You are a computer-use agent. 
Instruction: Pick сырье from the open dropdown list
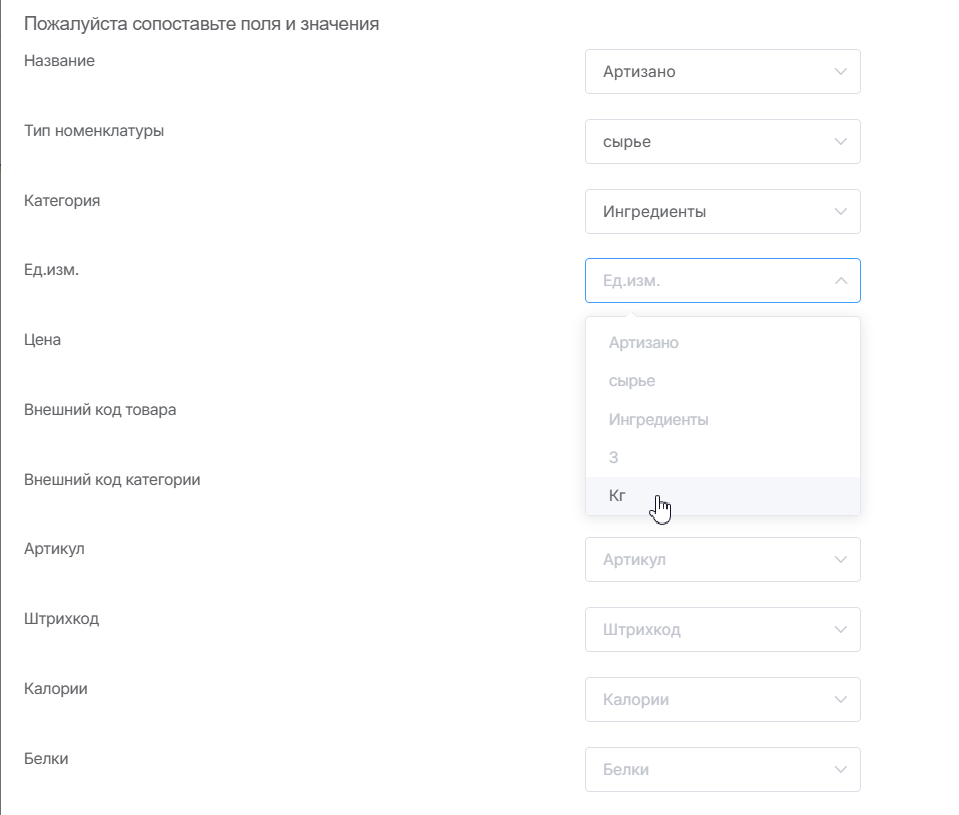[x=632, y=381]
